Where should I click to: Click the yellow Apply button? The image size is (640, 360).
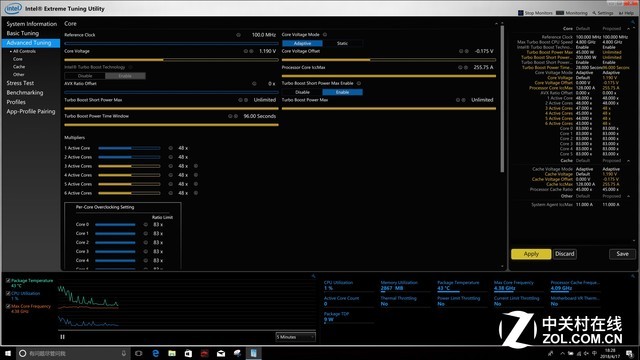531,254
